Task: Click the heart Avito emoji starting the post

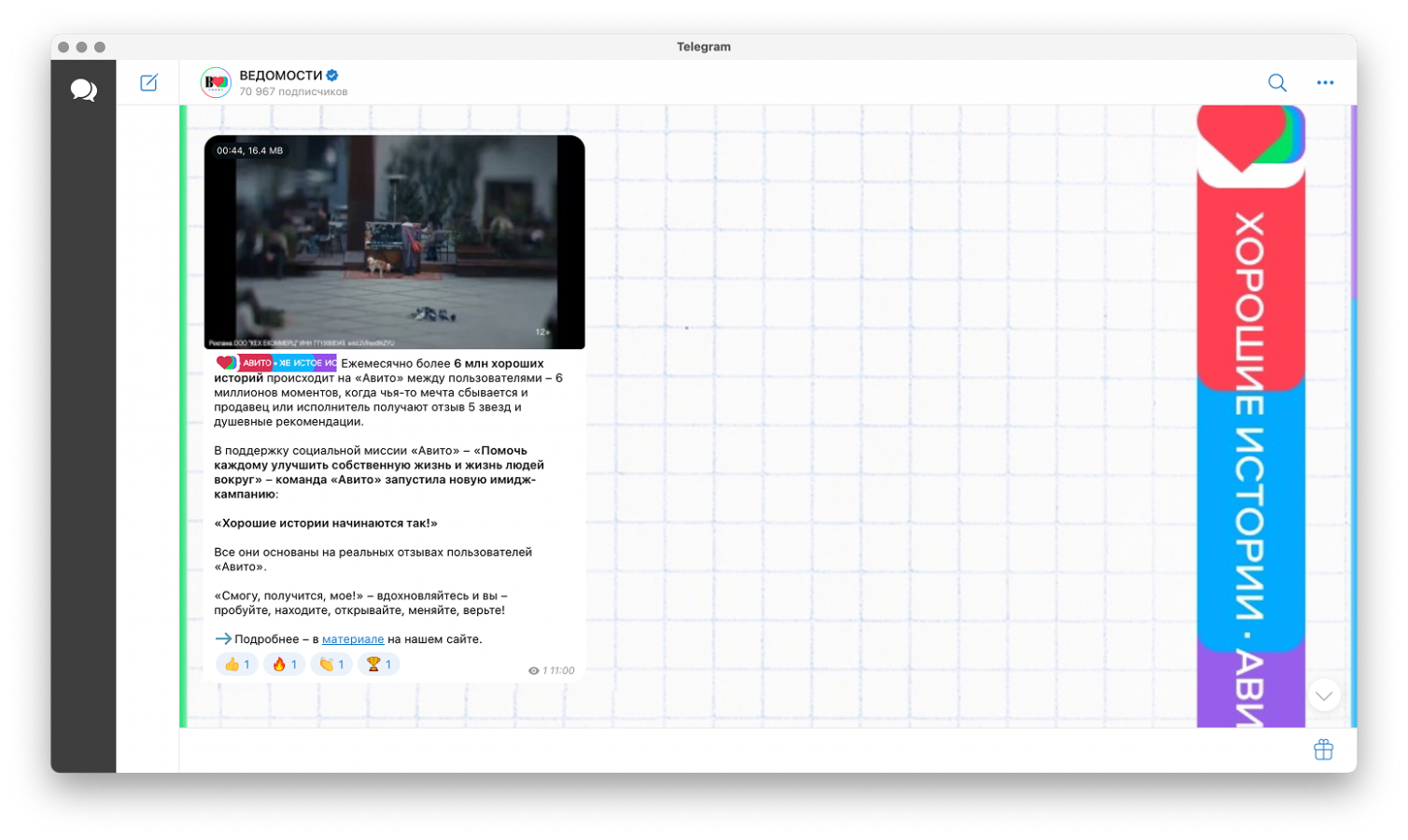Action: (226, 363)
